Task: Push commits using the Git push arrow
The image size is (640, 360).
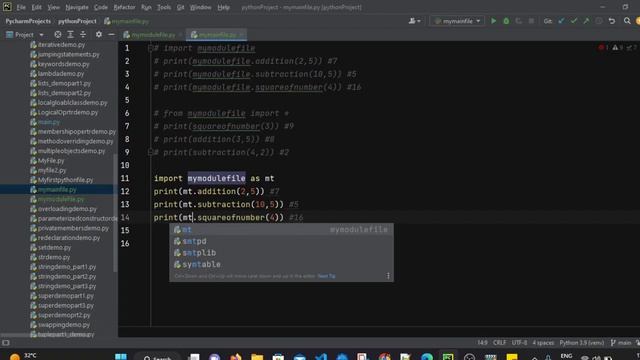Action: [x=586, y=21]
